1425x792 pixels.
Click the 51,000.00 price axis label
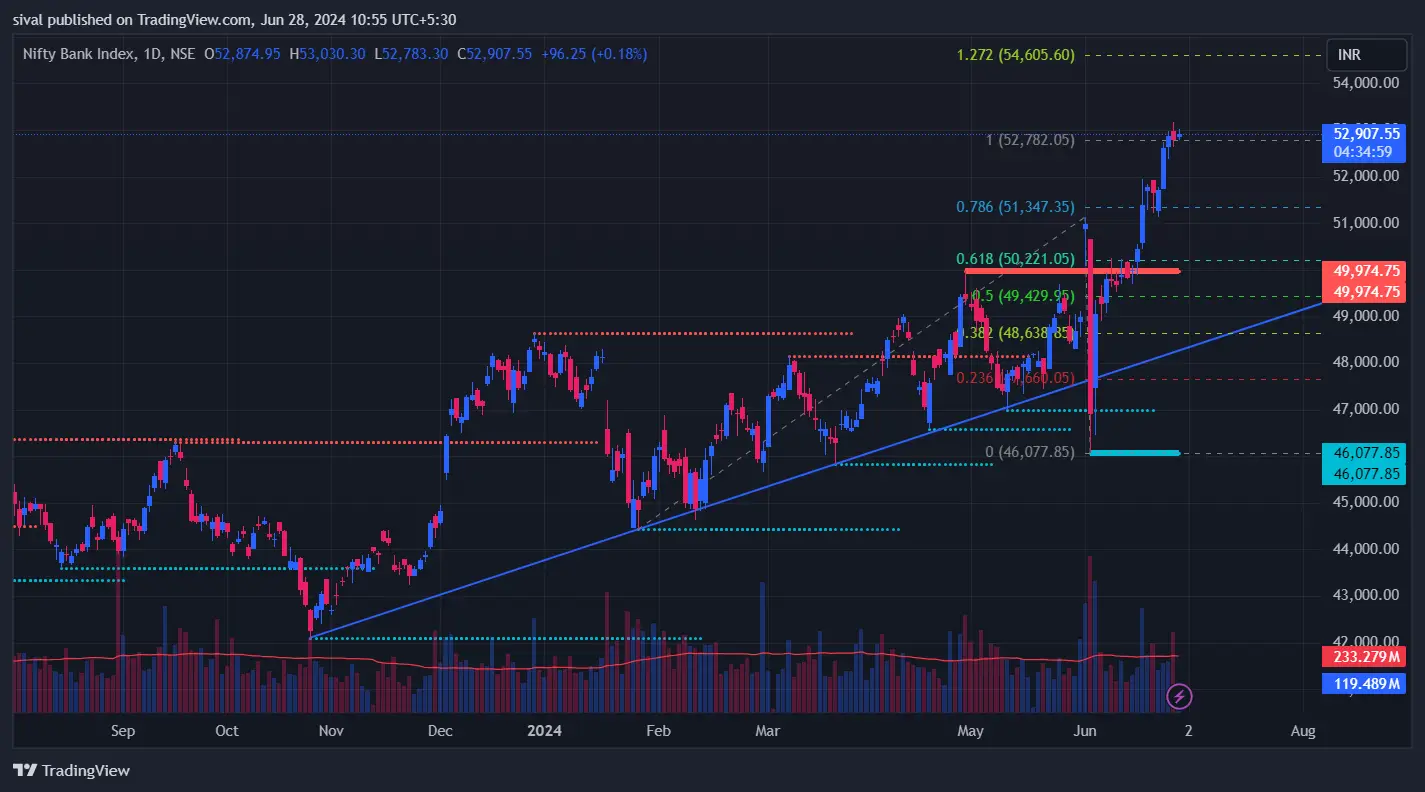click(x=1366, y=222)
